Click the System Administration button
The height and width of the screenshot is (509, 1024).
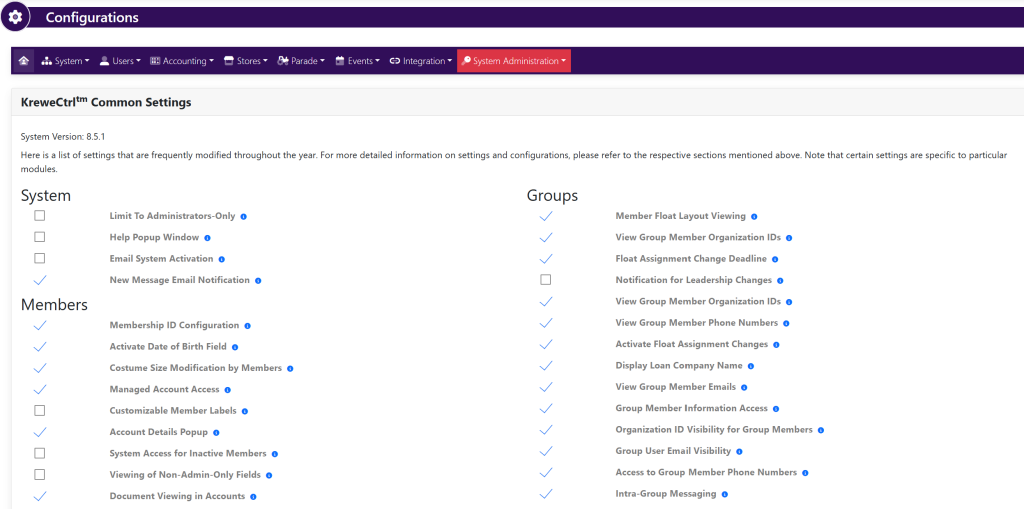pos(514,61)
